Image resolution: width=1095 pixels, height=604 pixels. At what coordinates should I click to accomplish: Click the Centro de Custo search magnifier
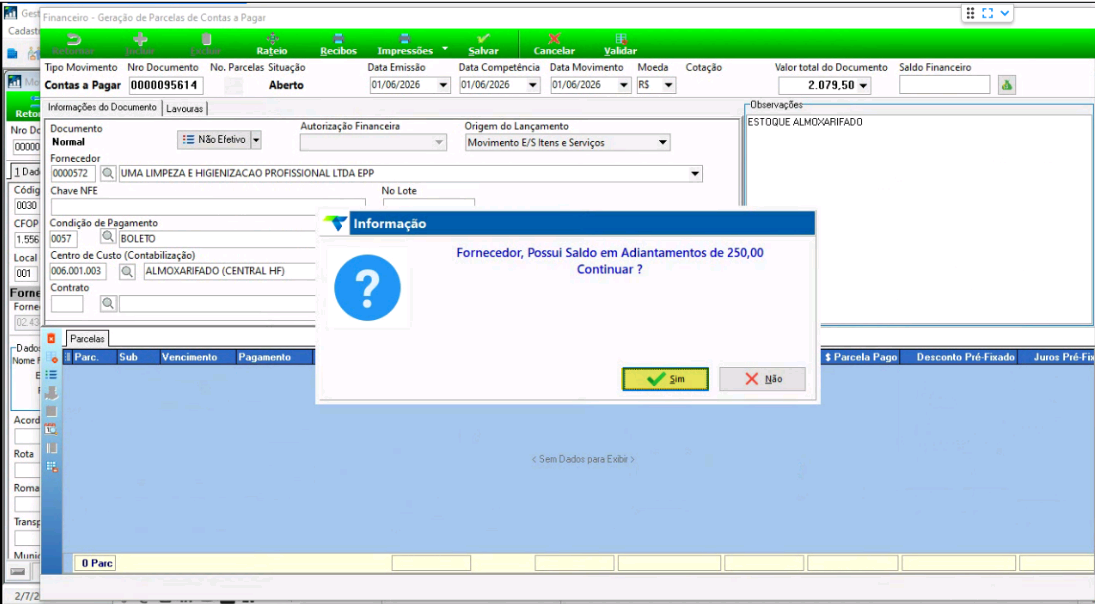click(126, 271)
